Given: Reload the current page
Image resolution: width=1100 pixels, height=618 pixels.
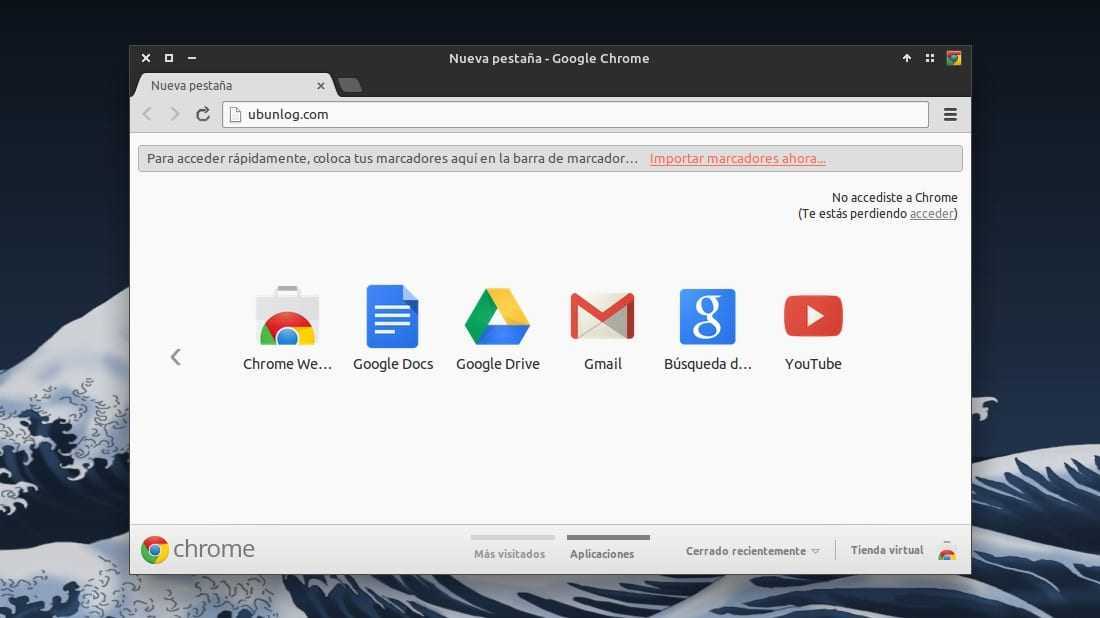Looking at the screenshot, I should tap(203, 114).
